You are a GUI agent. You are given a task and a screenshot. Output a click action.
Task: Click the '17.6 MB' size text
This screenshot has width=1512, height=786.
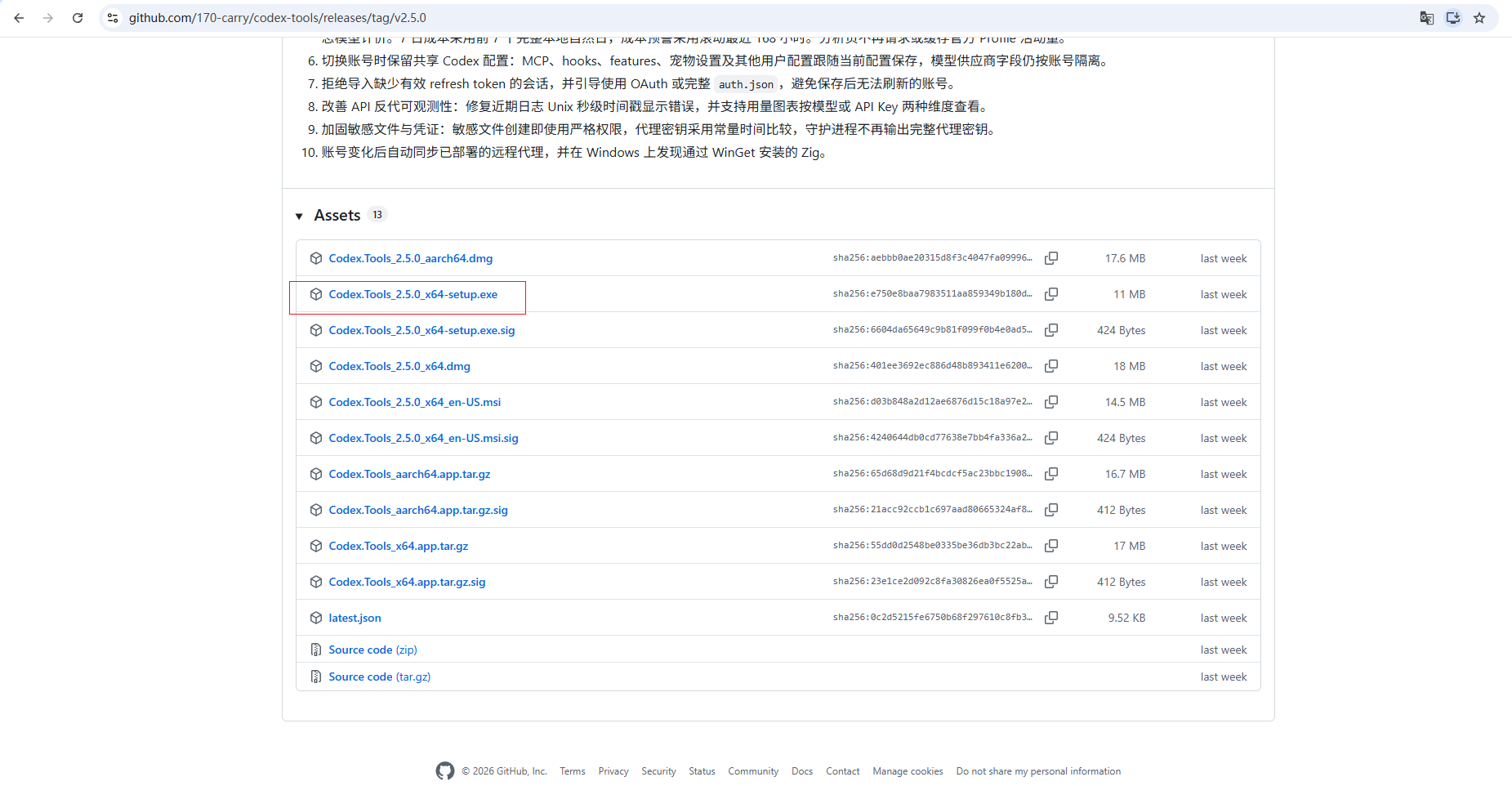click(1125, 258)
